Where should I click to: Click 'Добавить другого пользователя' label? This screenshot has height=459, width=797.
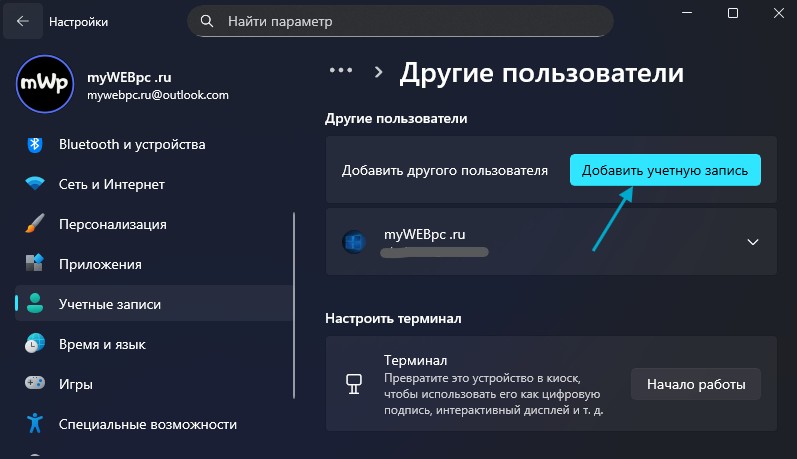pyautogui.click(x=445, y=170)
